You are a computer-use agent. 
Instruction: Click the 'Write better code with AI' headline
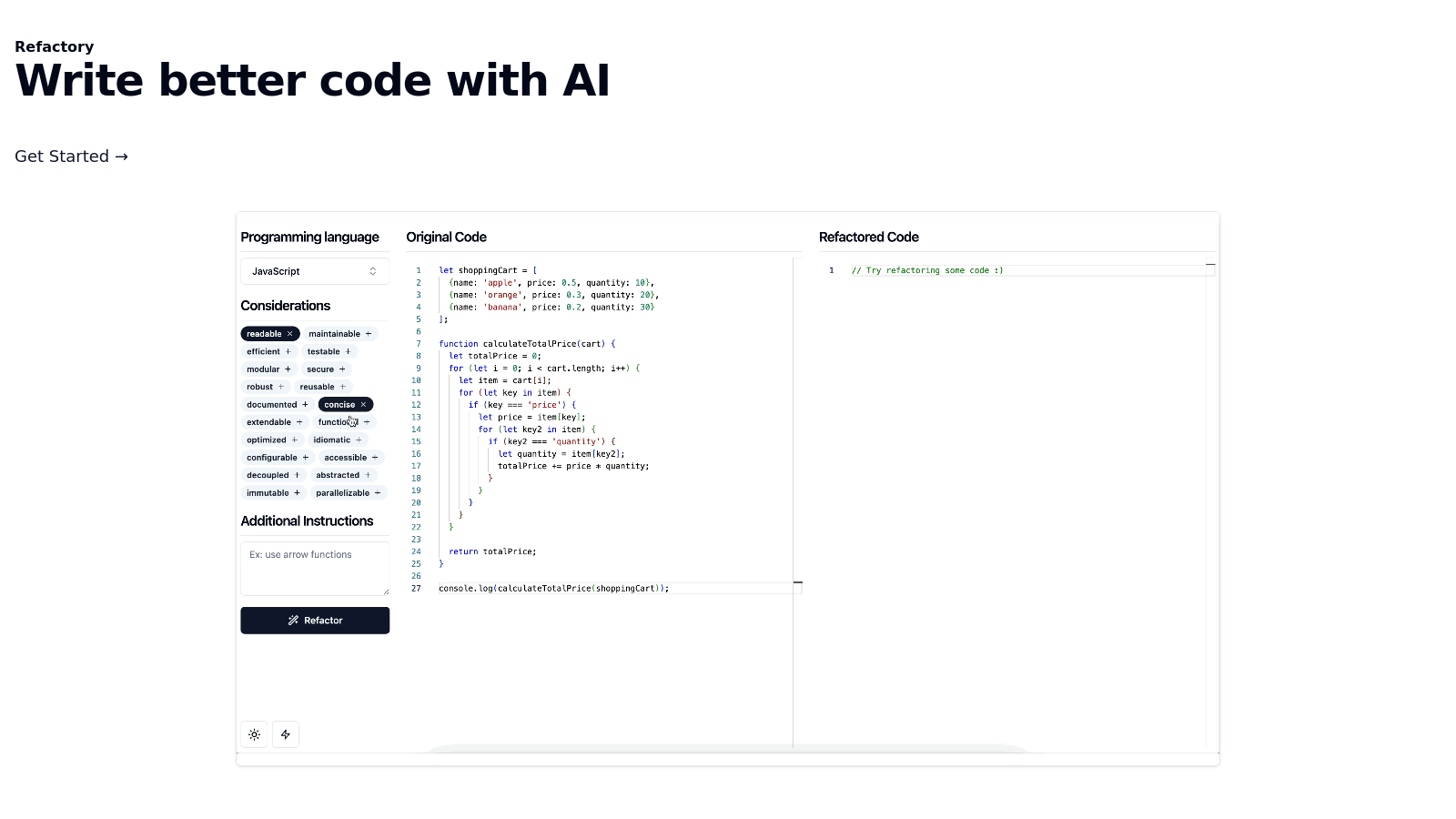pyautogui.click(x=312, y=80)
